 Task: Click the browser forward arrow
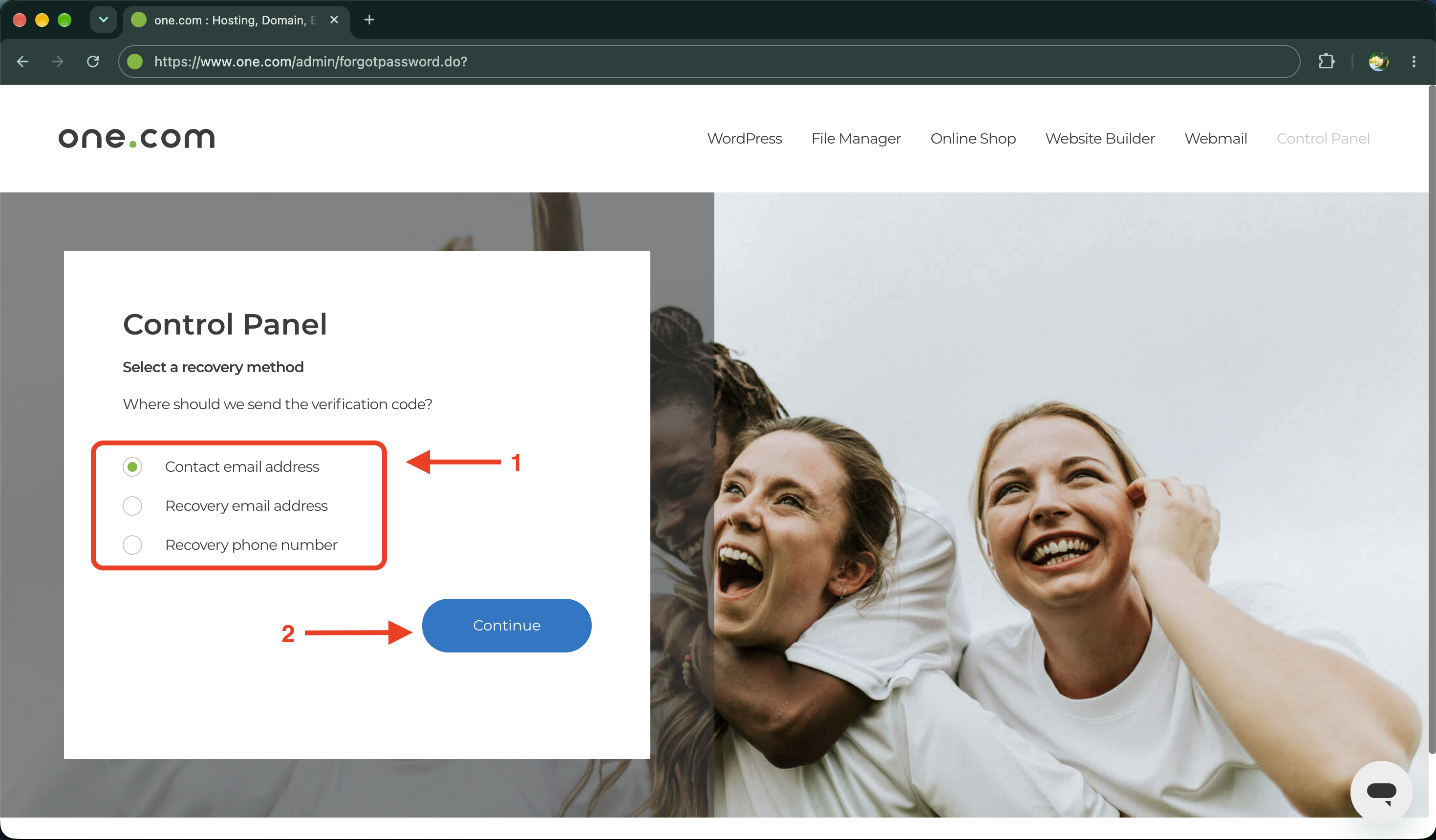click(58, 62)
